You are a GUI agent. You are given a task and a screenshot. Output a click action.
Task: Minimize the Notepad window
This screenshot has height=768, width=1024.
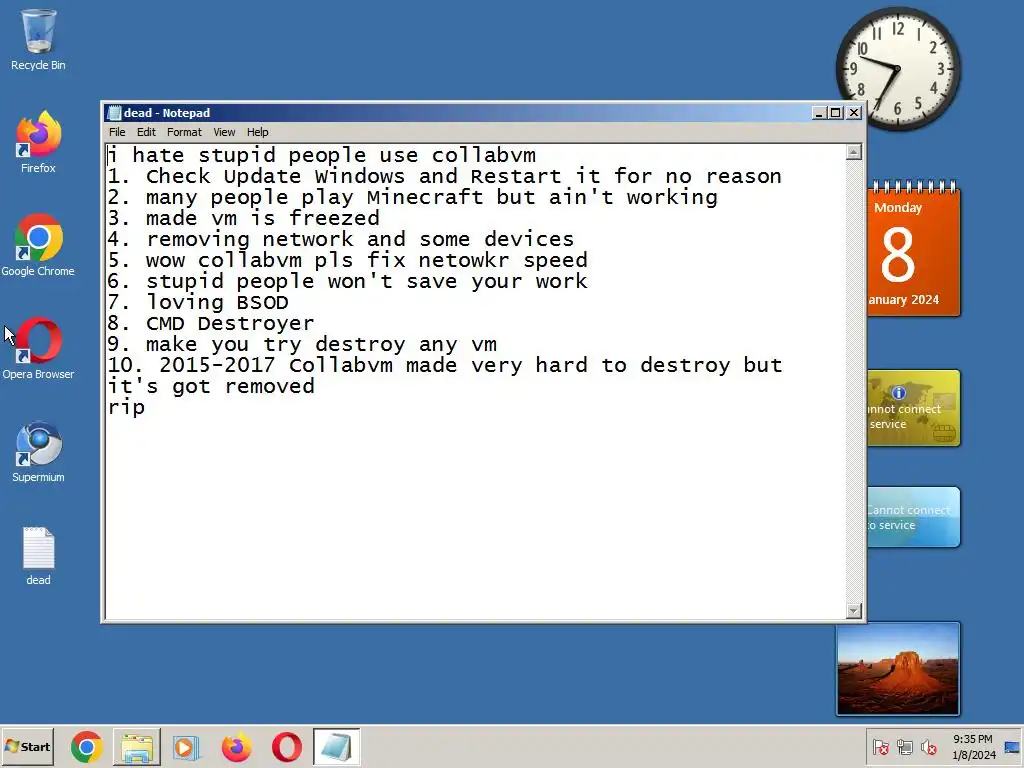pos(819,113)
